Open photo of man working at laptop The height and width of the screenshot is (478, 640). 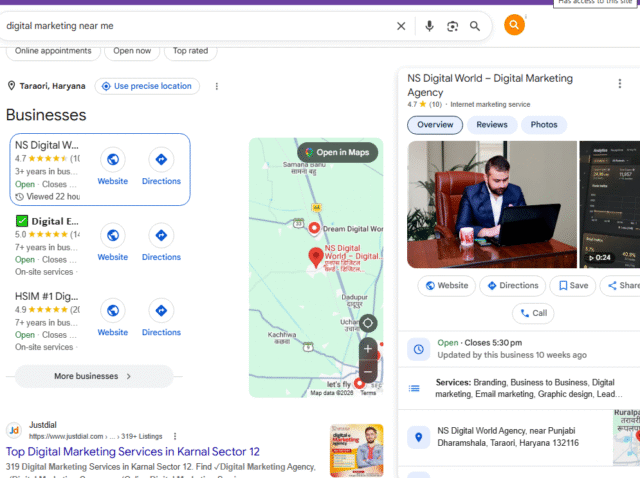pos(492,205)
